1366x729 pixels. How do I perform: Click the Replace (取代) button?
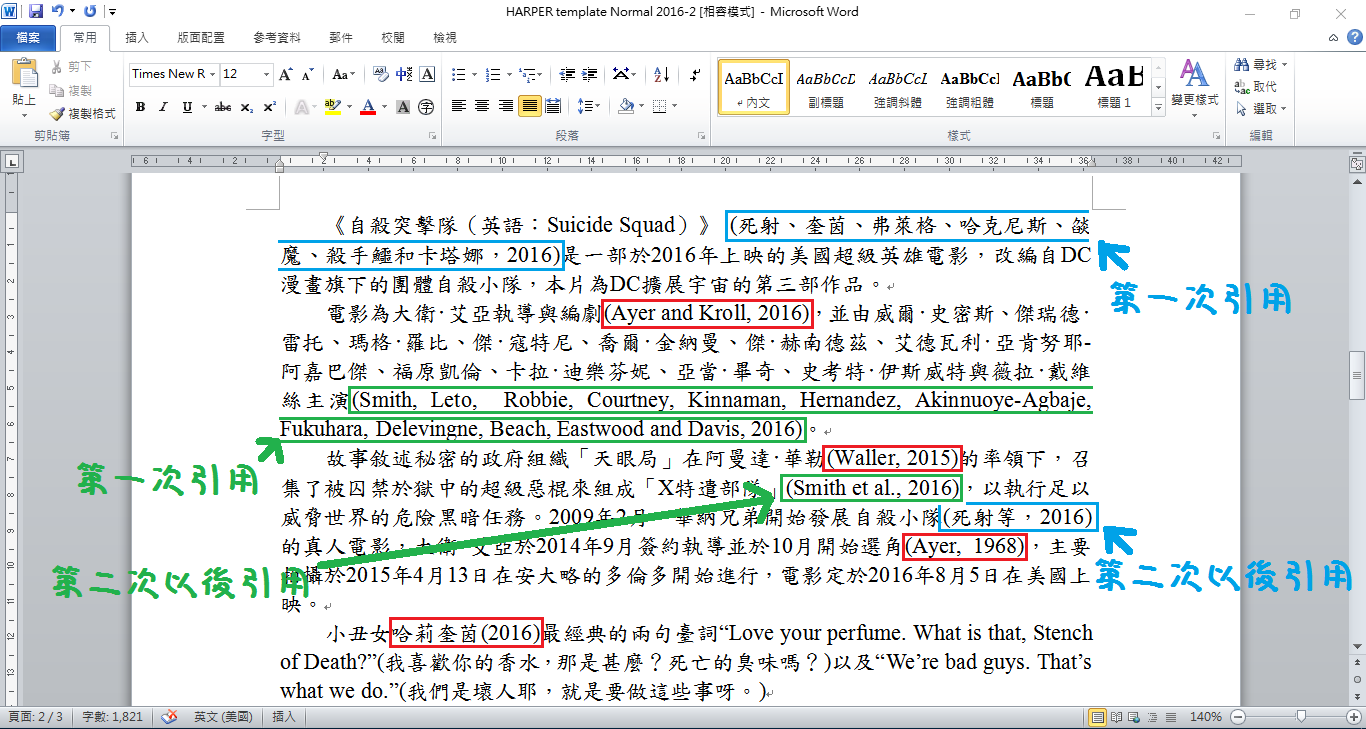1256,87
